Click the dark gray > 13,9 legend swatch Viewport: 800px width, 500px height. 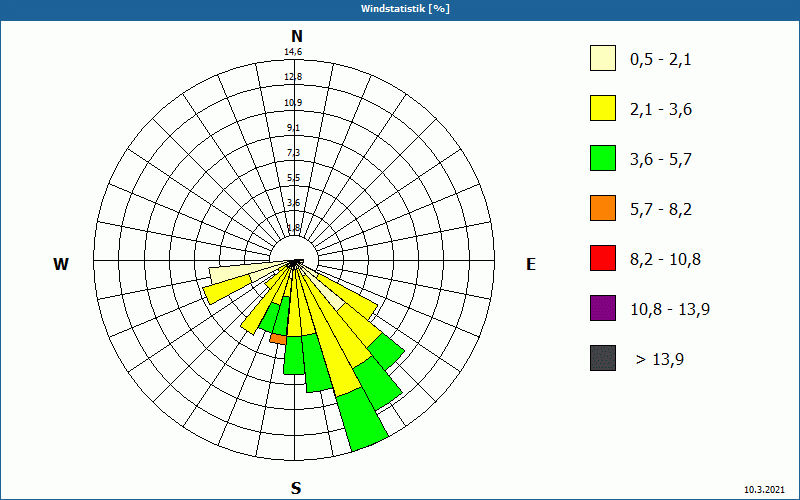pos(603,358)
